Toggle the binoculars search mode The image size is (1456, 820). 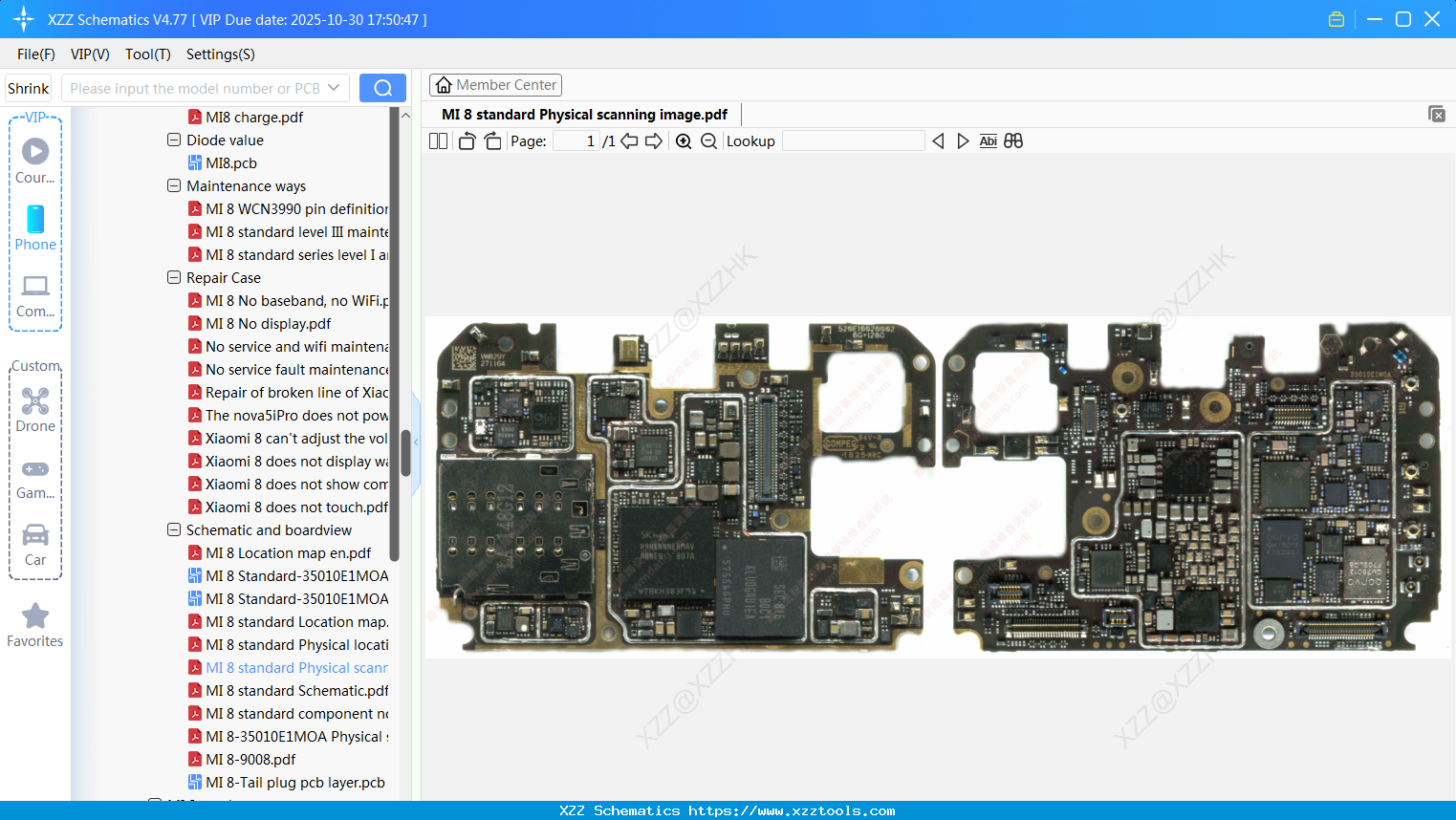pos(1012,140)
